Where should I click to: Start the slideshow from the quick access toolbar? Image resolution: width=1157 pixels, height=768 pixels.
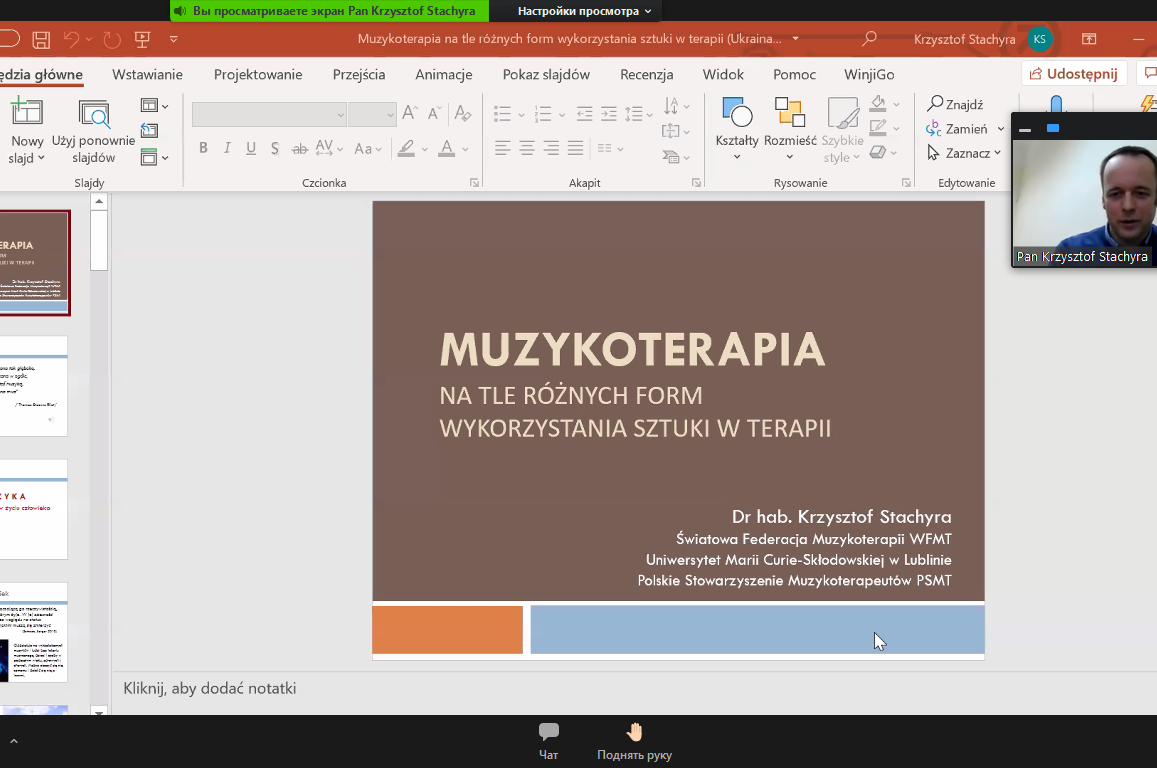point(142,40)
